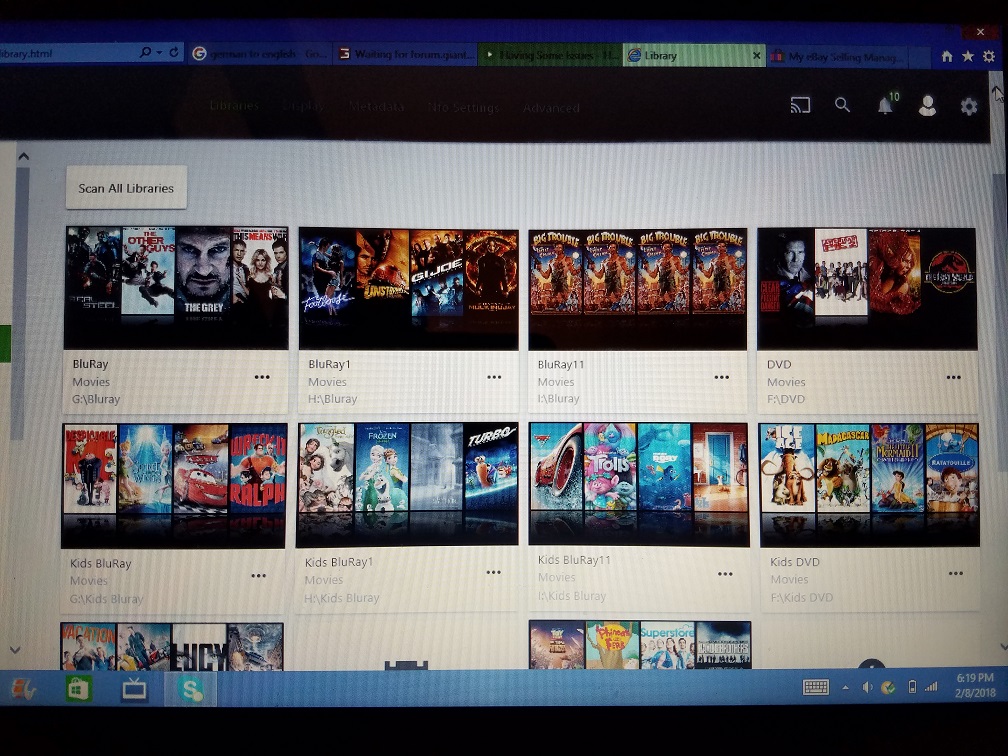Select the Libraries tab
1008x756 pixels.
(234, 105)
